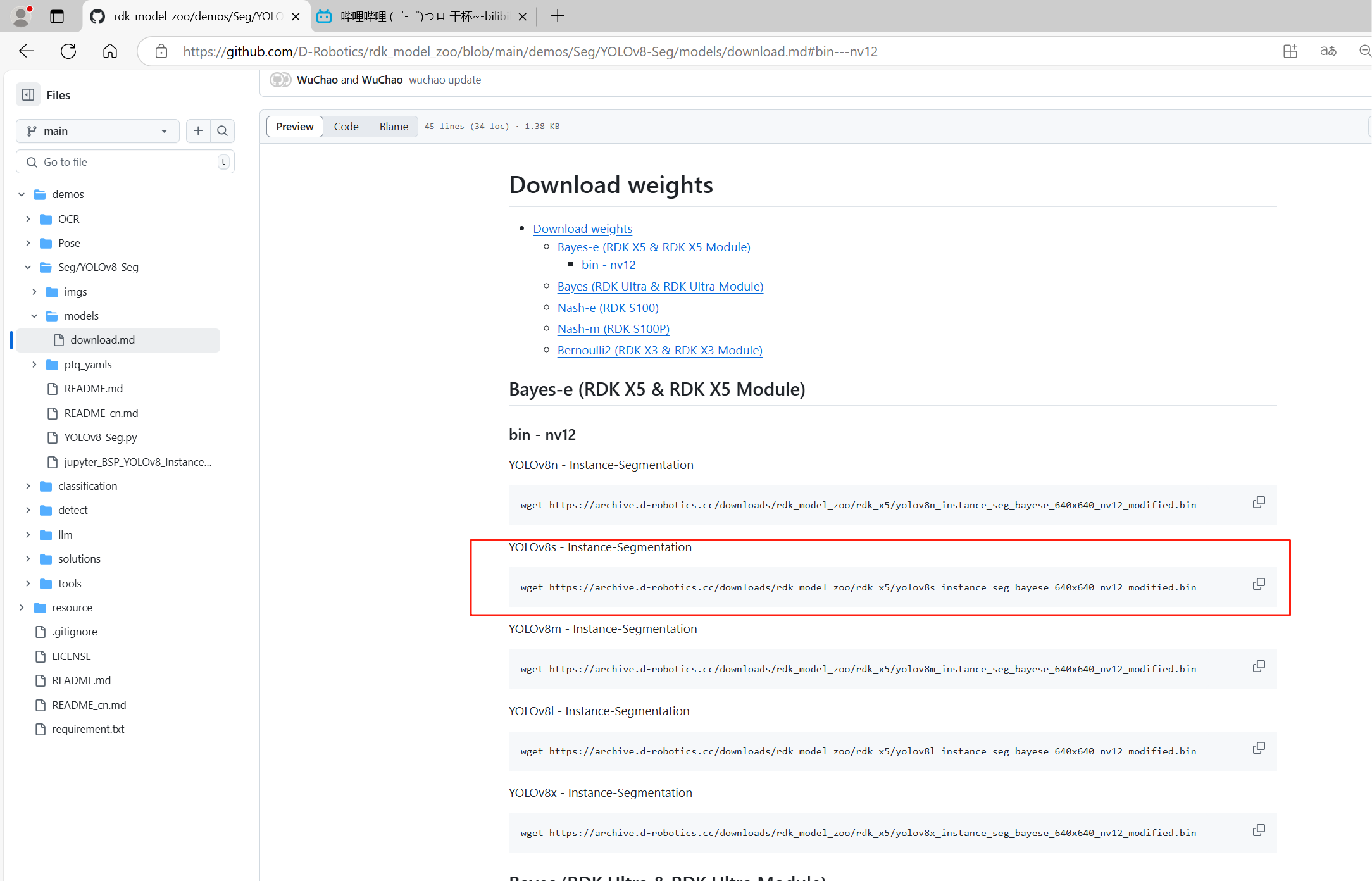
Task: Open the top-level README.md file
Action: click(81, 680)
